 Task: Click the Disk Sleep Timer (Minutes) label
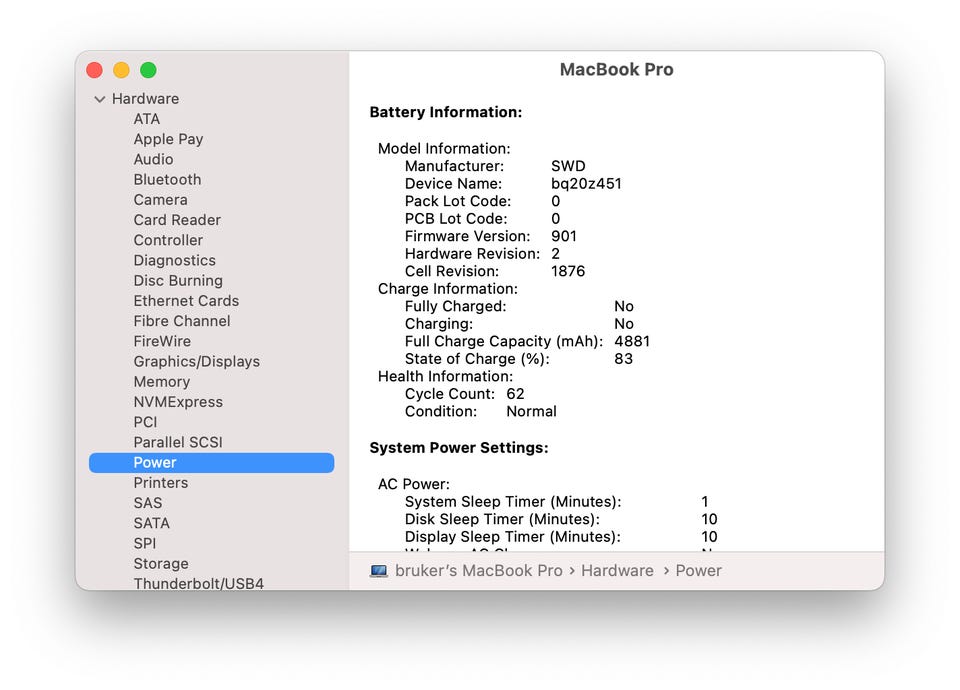502,519
